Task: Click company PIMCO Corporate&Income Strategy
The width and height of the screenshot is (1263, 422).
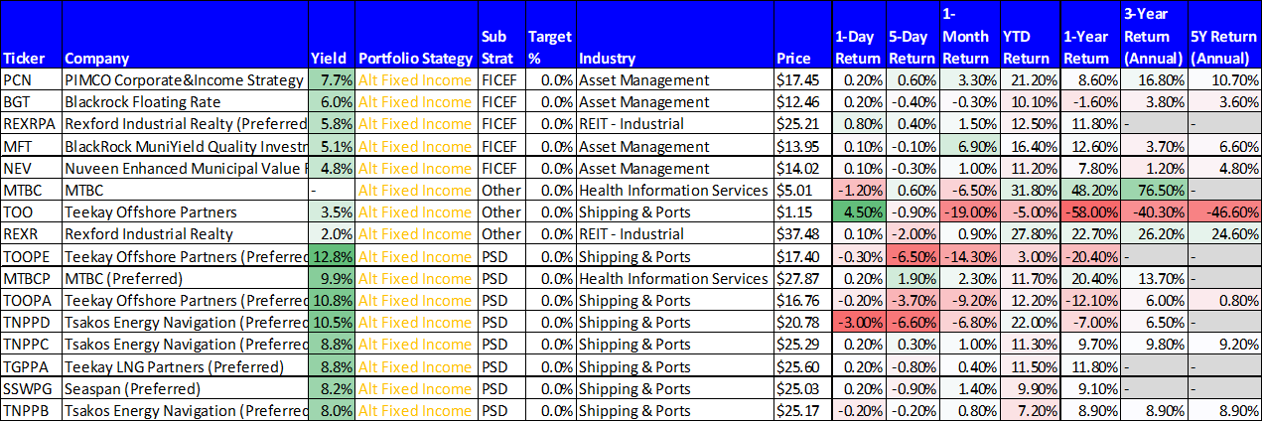Action: [184, 80]
